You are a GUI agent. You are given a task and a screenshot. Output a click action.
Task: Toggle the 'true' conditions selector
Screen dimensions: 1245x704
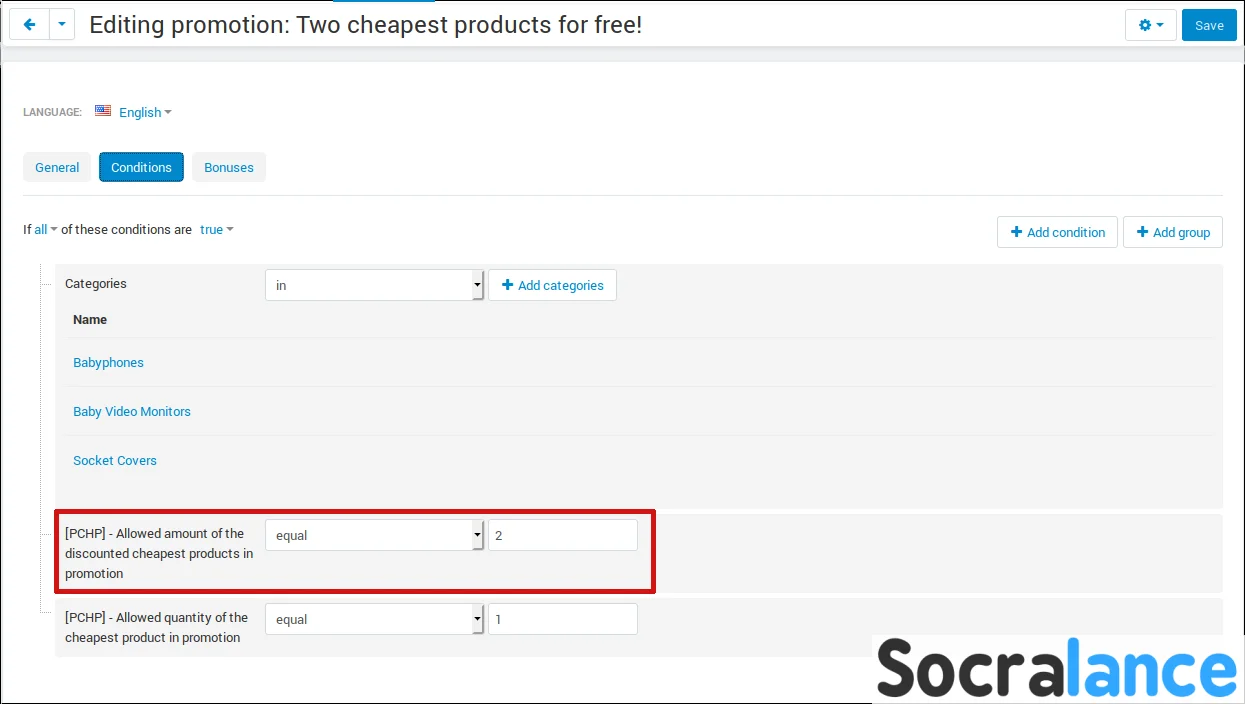coord(216,229)
